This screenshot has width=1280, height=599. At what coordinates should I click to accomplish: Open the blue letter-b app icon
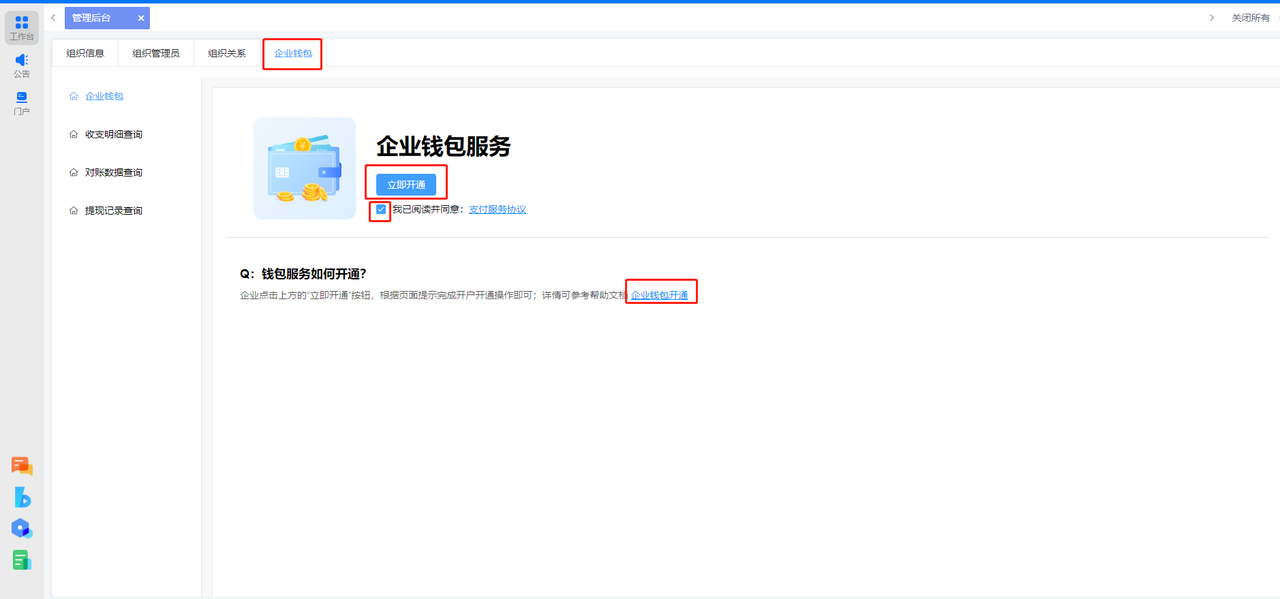click(22, 497)
